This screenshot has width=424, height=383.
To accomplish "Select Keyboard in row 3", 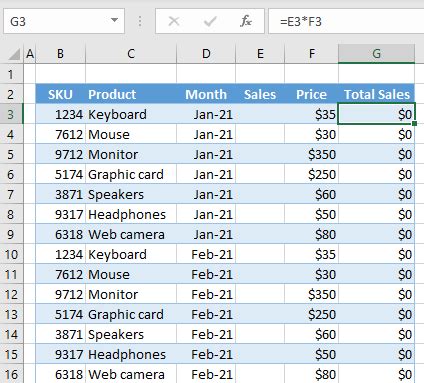I will pyautogui.click(x=131, y=114).
